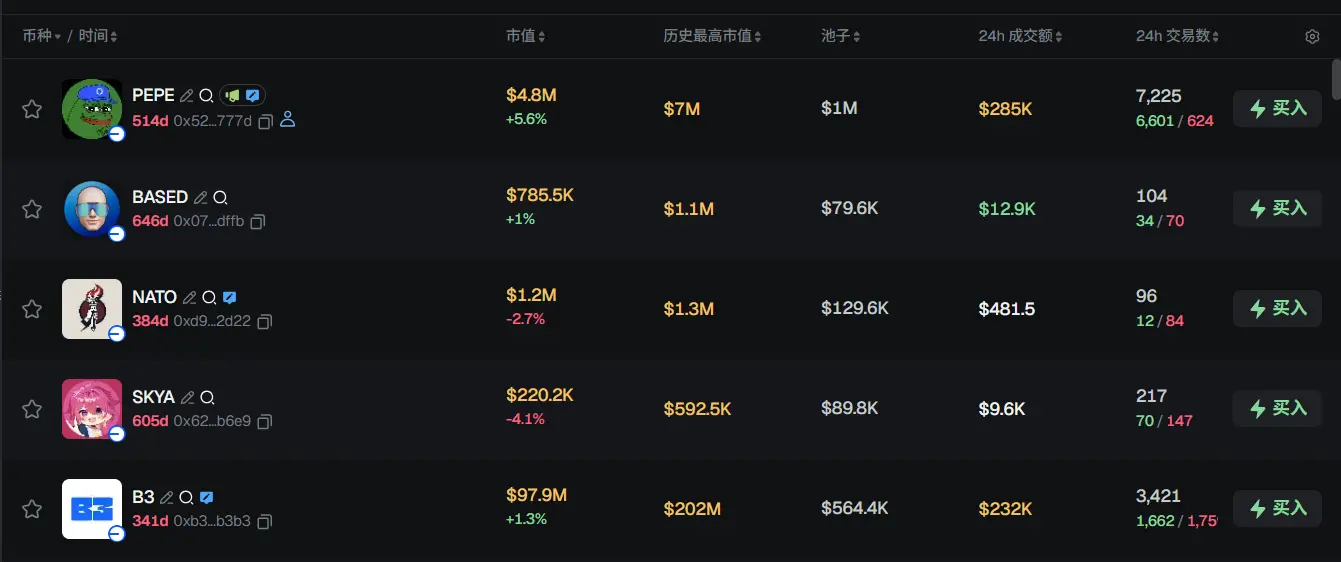Click the edit pencil next to BASED

point(201,198)
